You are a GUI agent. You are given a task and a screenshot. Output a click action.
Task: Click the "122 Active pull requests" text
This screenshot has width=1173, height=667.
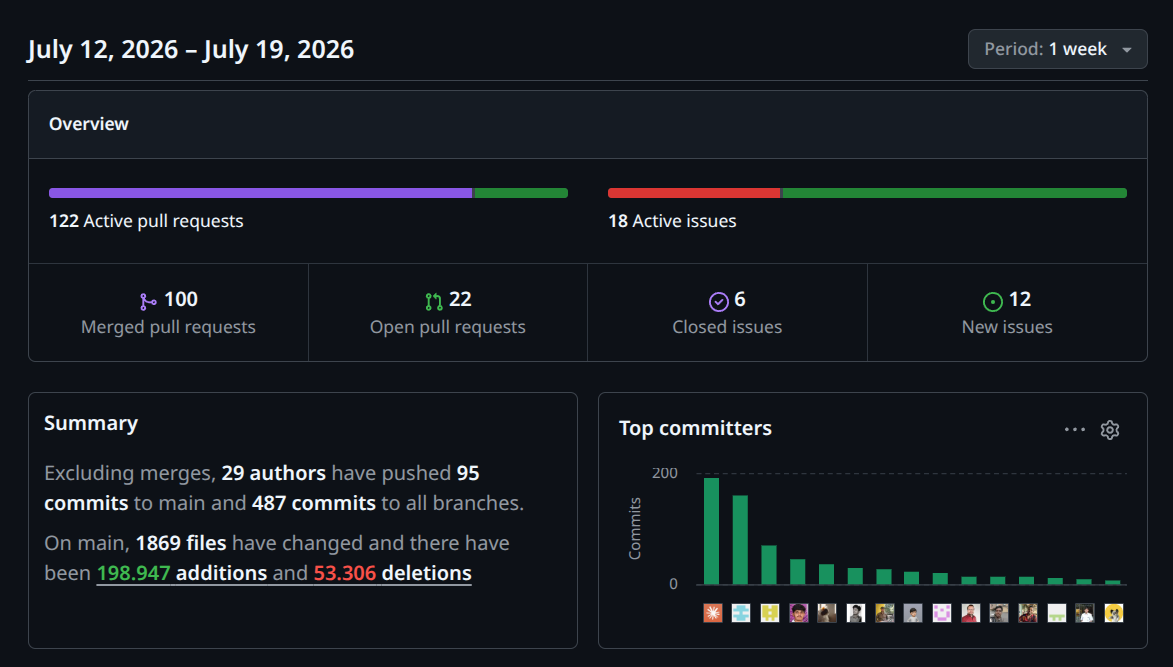tap(147, 221)
